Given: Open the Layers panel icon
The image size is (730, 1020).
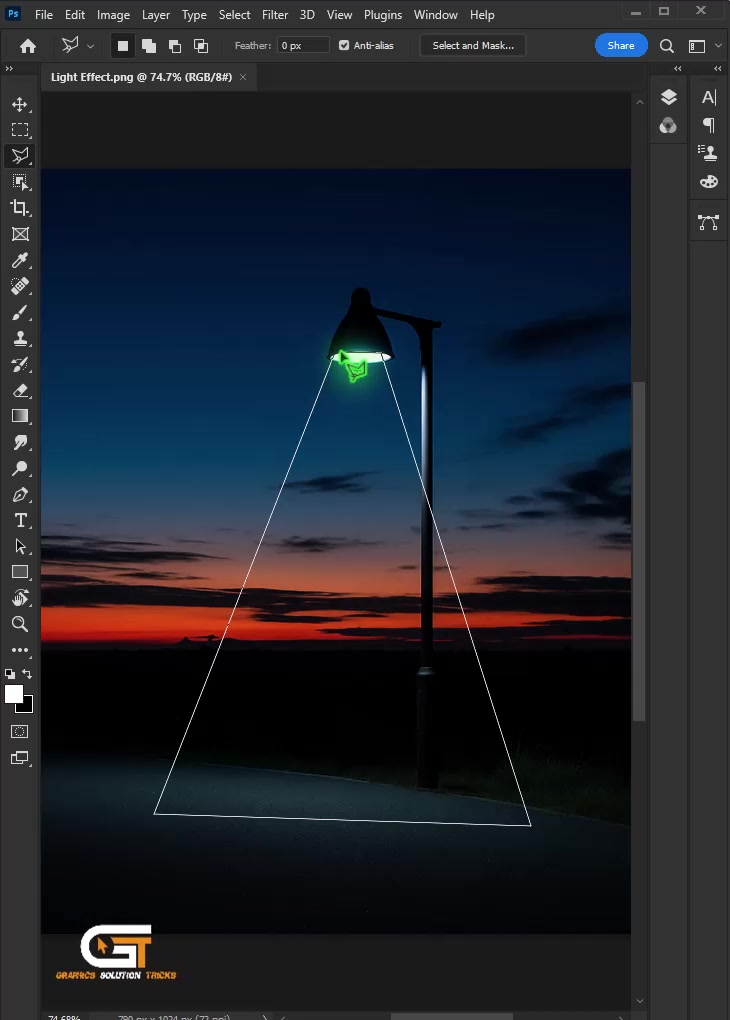Looking at the screenshot, I should pyautogui.click(x=668, y=98).
